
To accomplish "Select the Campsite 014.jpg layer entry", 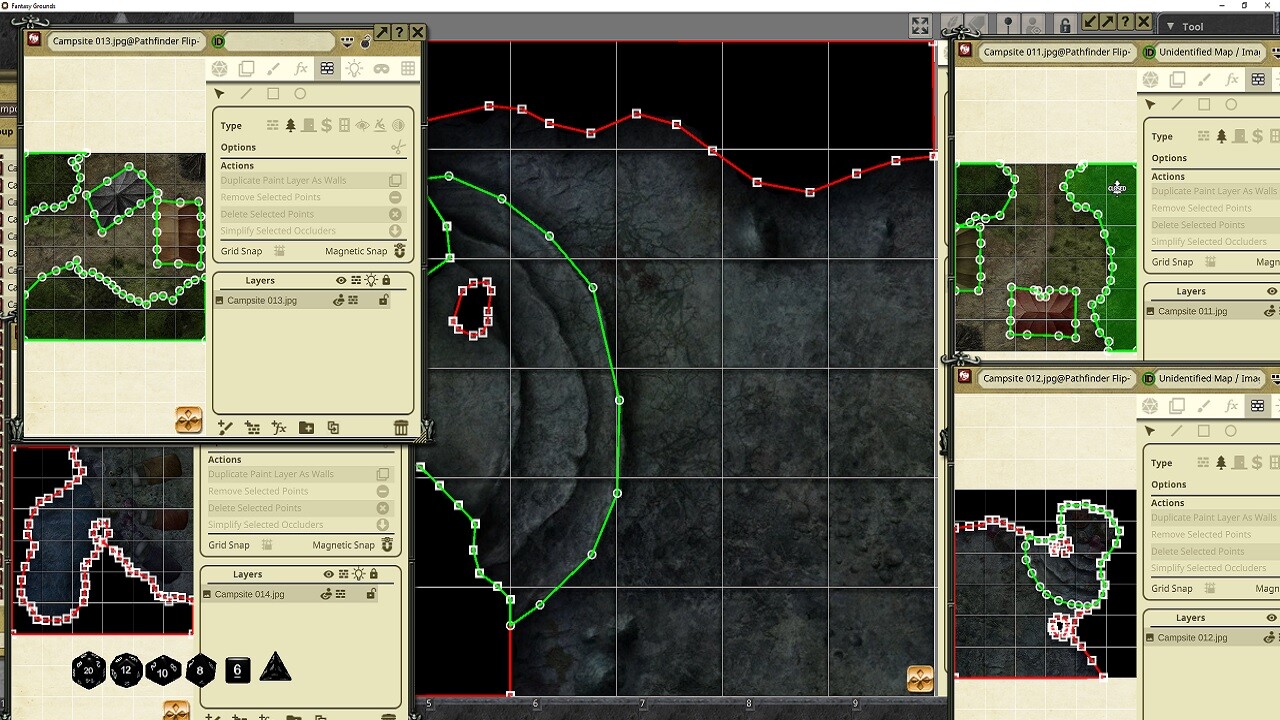I will [249, 594].
